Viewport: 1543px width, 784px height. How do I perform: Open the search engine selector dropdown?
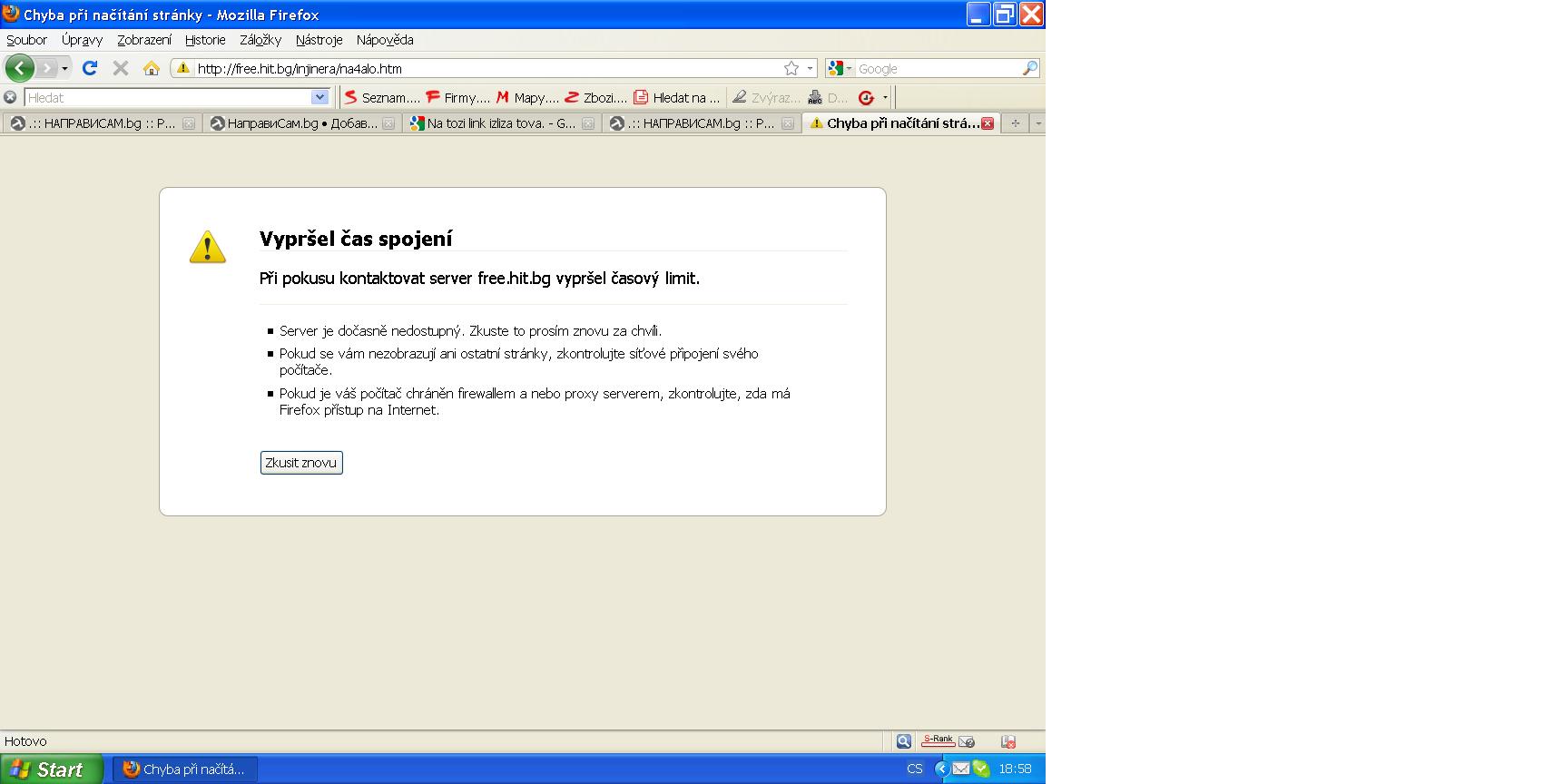(840, 68)
